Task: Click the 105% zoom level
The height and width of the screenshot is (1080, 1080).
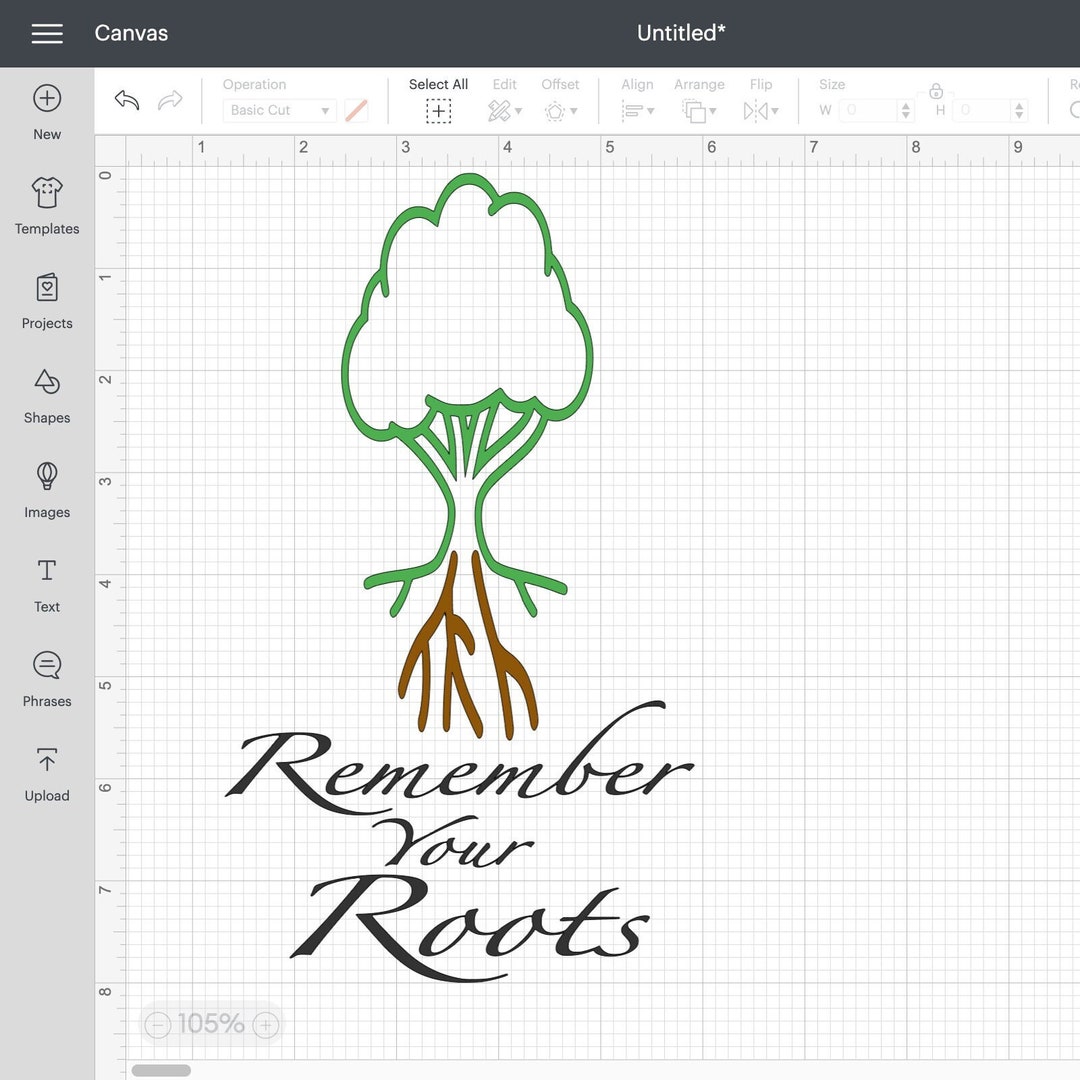Action: click(211, 1024)
